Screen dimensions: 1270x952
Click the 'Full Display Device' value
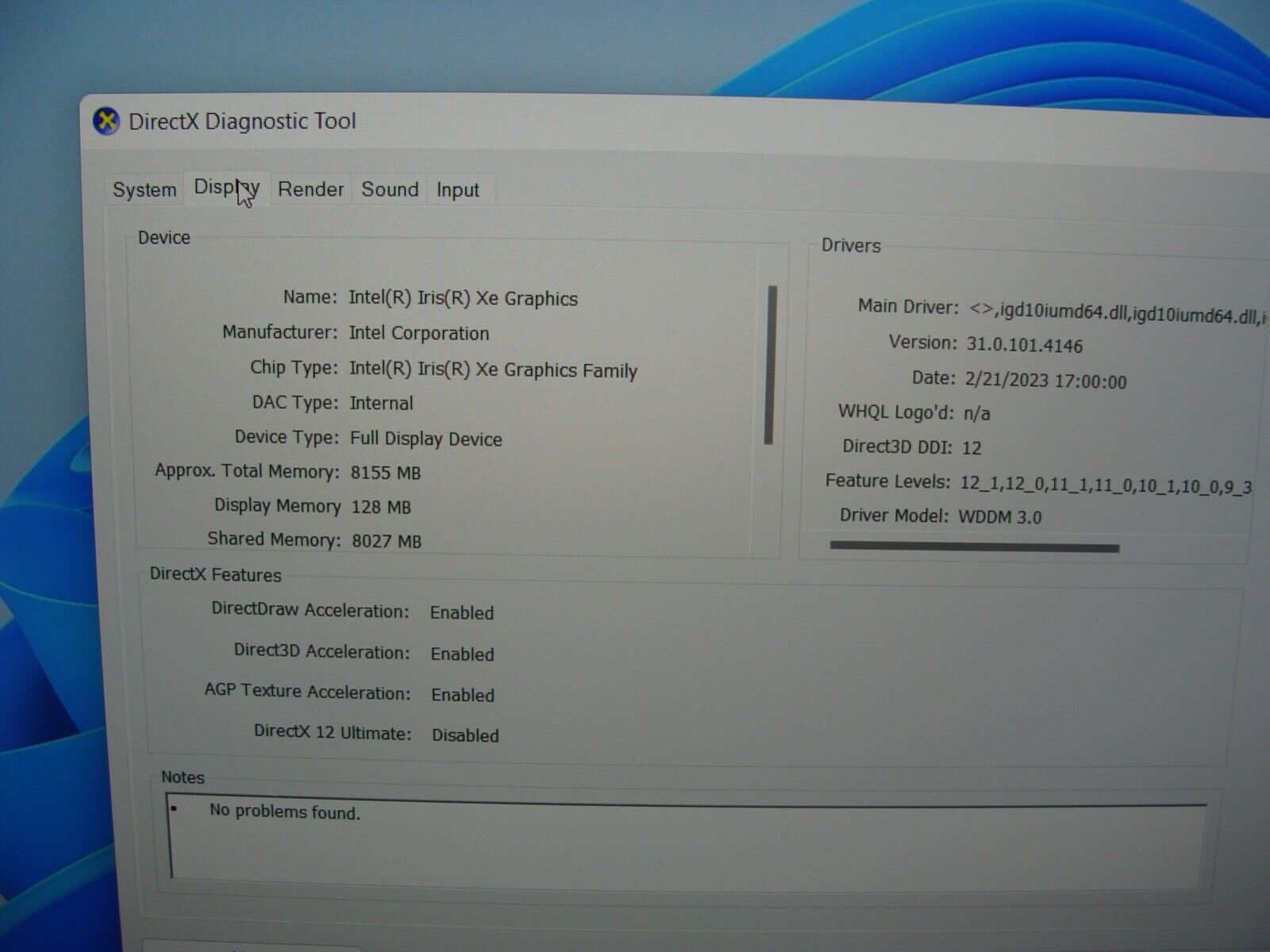(426, 439)
